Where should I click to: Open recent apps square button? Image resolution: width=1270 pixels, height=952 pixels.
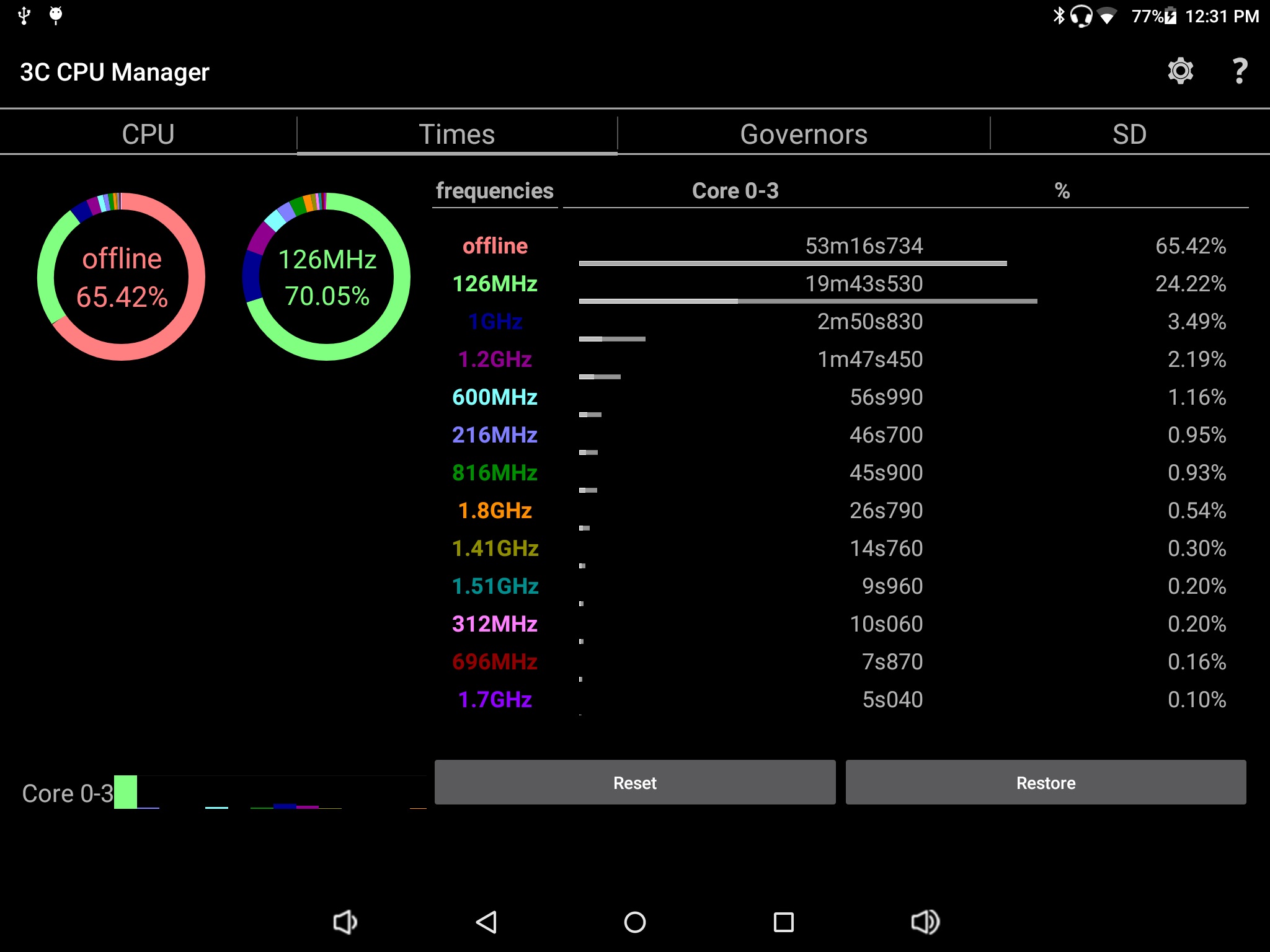coord(784,922)
